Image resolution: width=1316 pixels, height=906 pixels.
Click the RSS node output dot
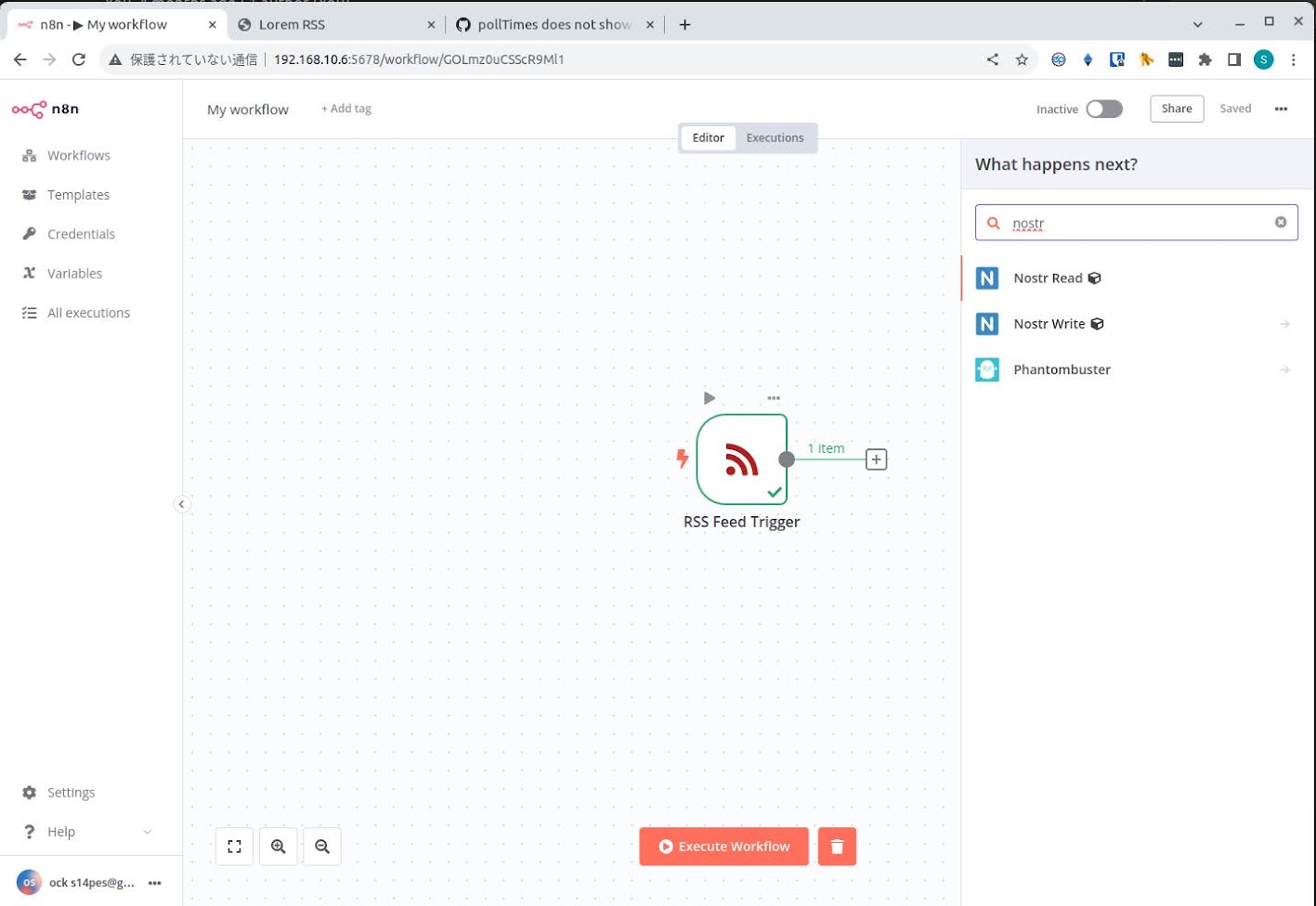787,459
